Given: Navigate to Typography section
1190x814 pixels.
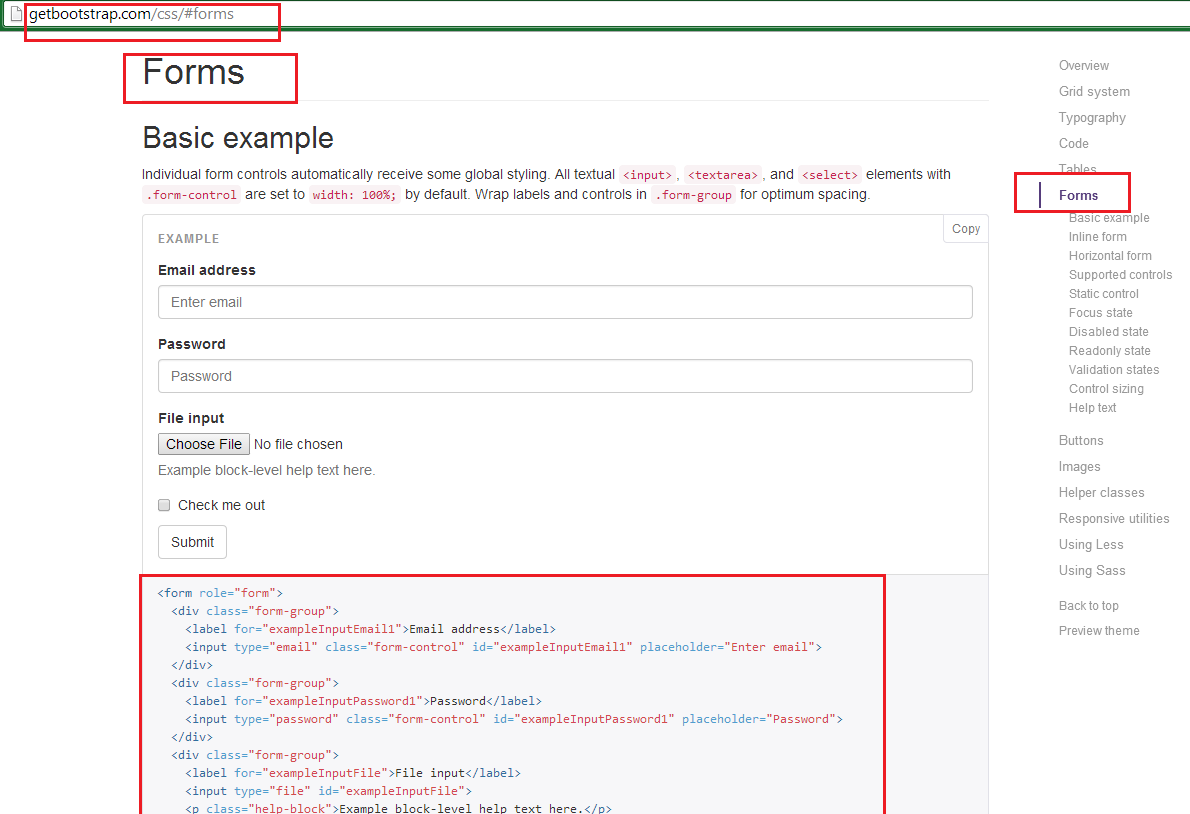Looking at the screenshot, I should (1092, 118).
